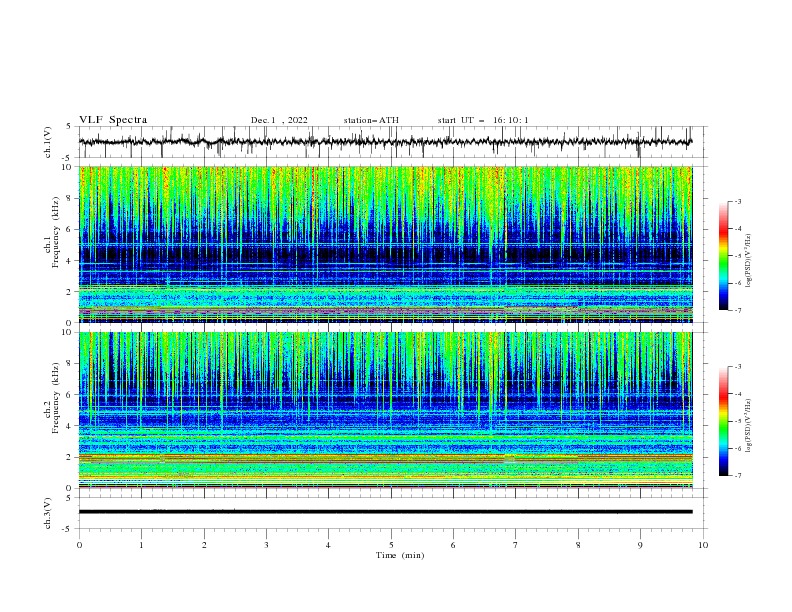Click the "ch.3(V)" waveform axis label
Viewport: 792px width, 612px height.
coord(48,513)
